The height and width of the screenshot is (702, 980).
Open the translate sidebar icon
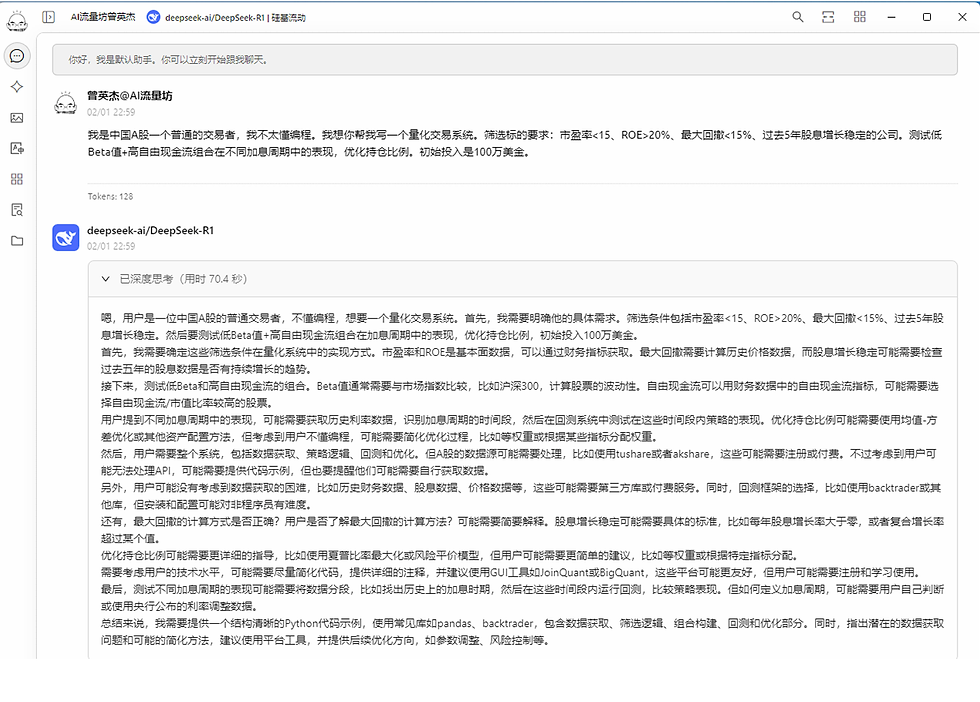[x=17, y=148]
